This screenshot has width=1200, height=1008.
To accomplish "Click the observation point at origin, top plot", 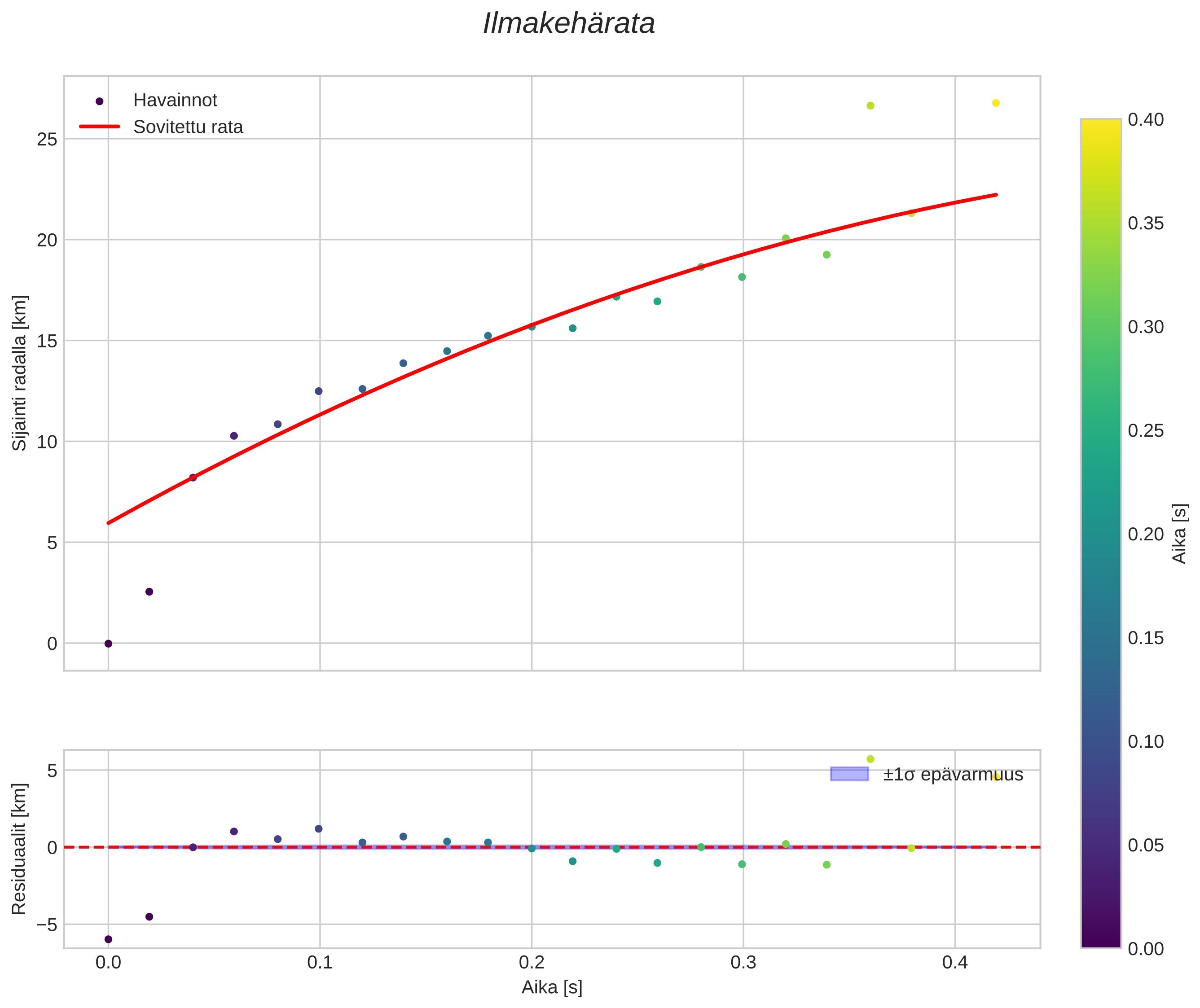I will click(x=108, y=644).
